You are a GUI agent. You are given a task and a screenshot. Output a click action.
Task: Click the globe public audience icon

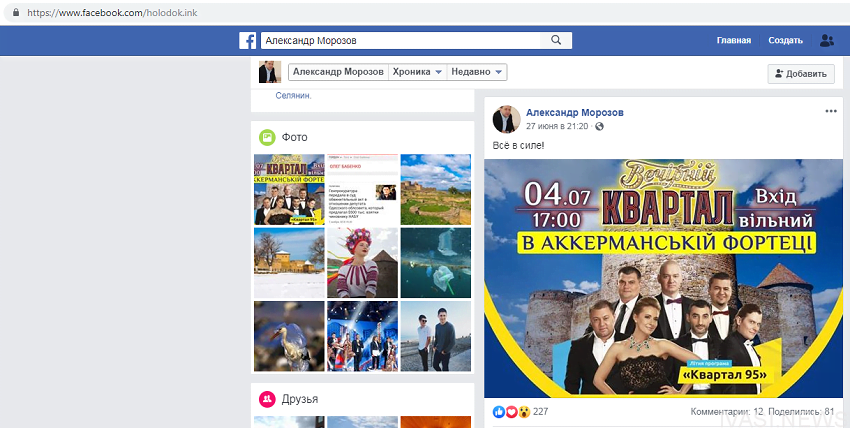(599, 126)
